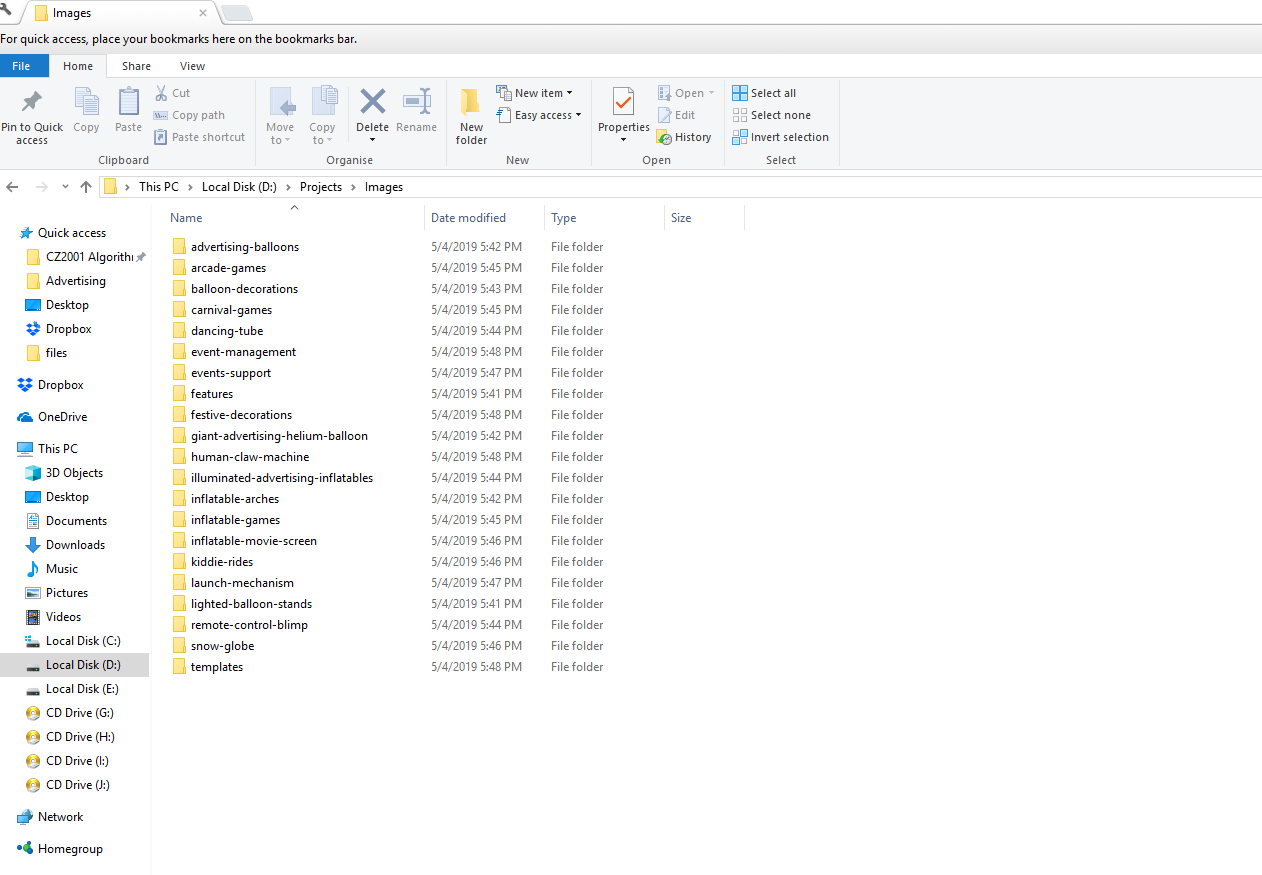Create a New folder from the ribbon

point(471,103)
